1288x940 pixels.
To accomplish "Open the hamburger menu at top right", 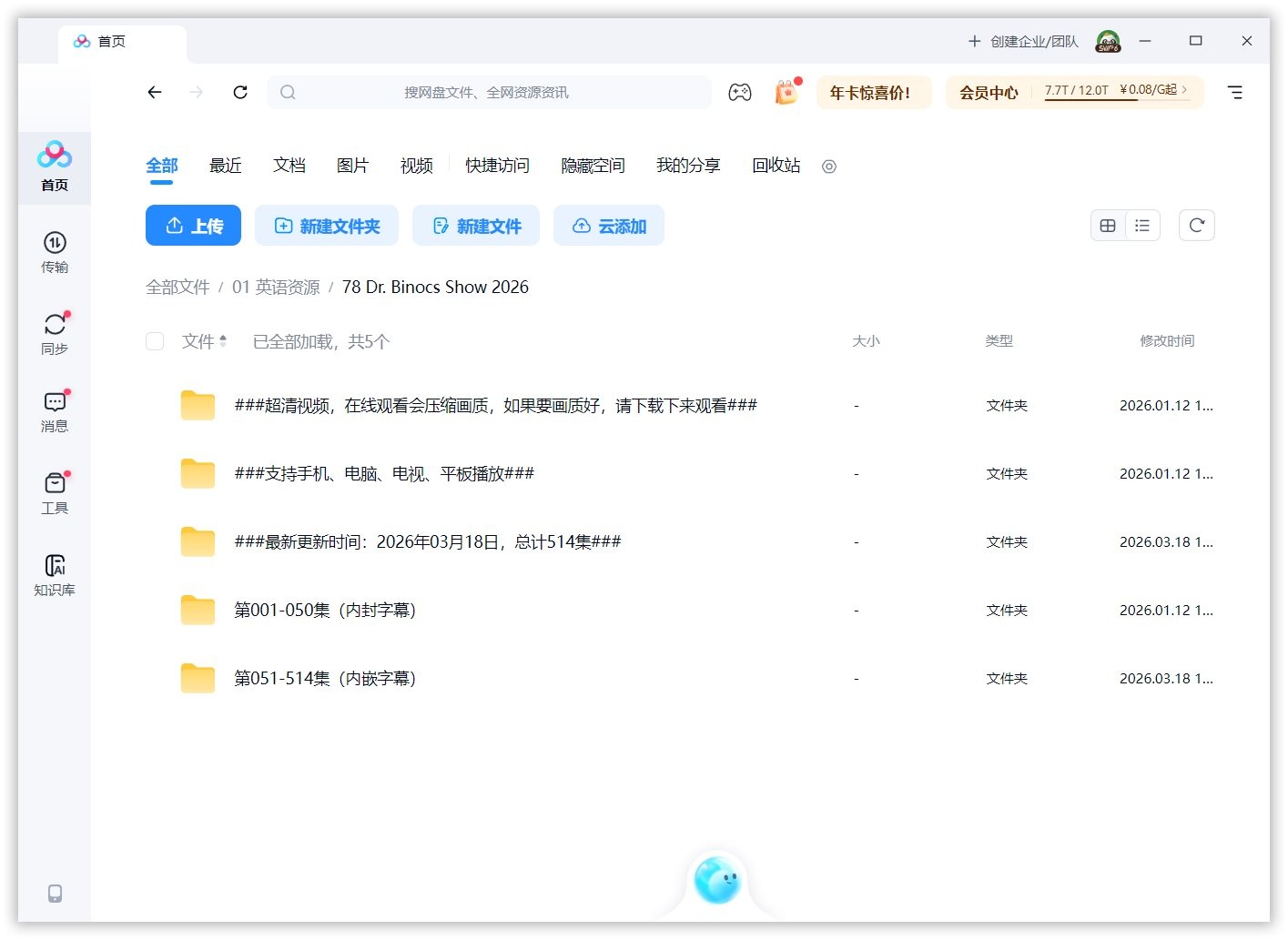I will click(x=1235, y=92).
